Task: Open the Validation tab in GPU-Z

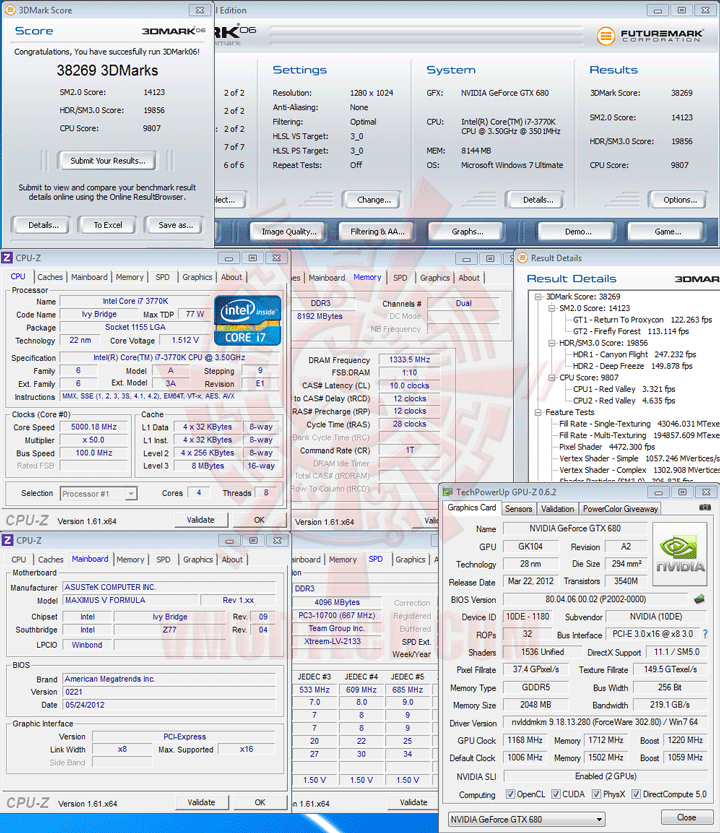Action: [x=557, y=508]
